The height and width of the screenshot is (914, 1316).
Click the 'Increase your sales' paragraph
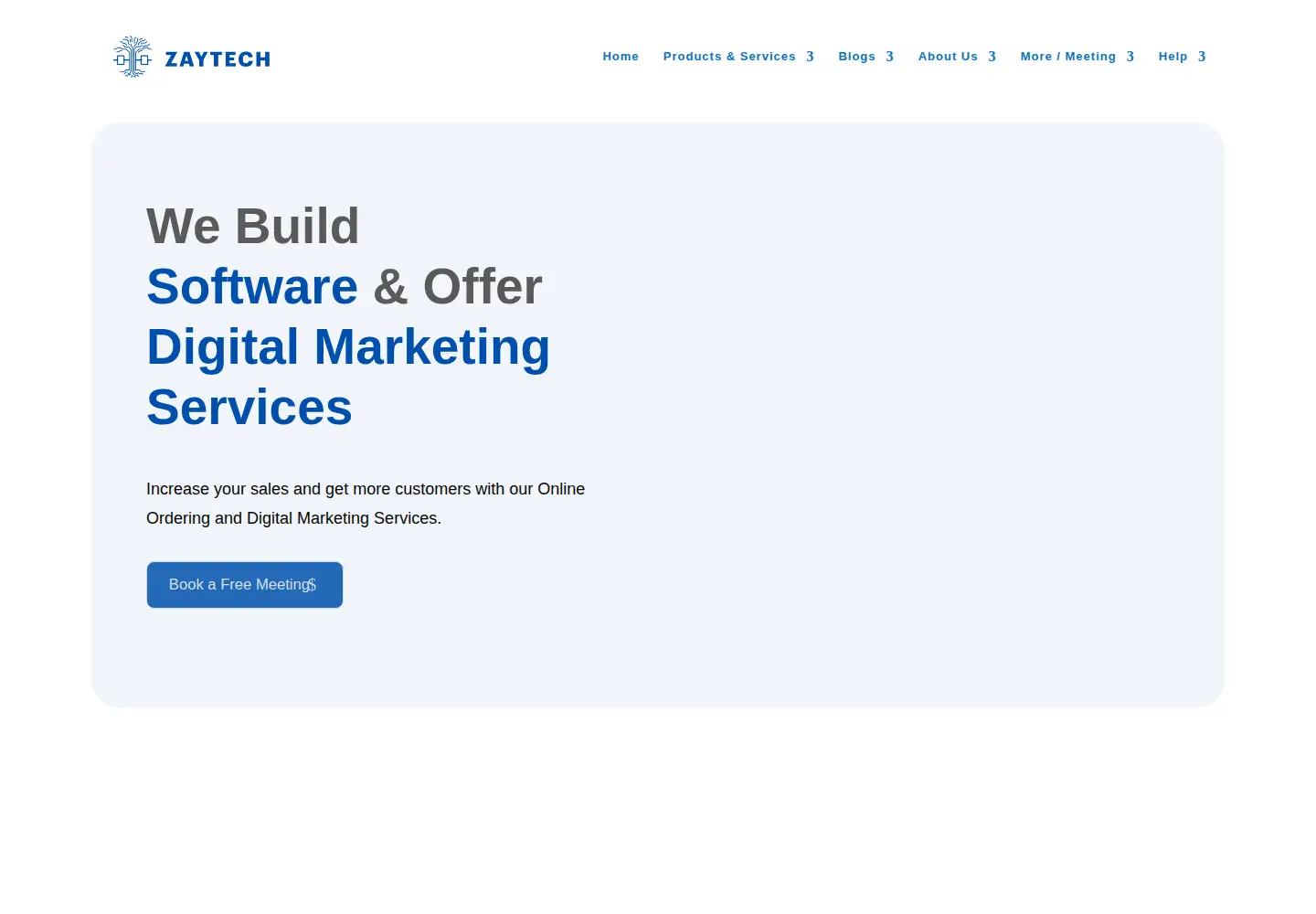click(366, 504)
